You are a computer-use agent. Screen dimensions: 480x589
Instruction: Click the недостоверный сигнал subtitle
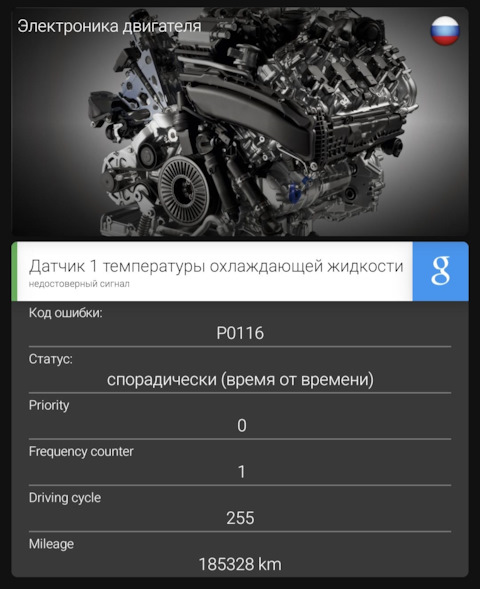tap(79, 284)
